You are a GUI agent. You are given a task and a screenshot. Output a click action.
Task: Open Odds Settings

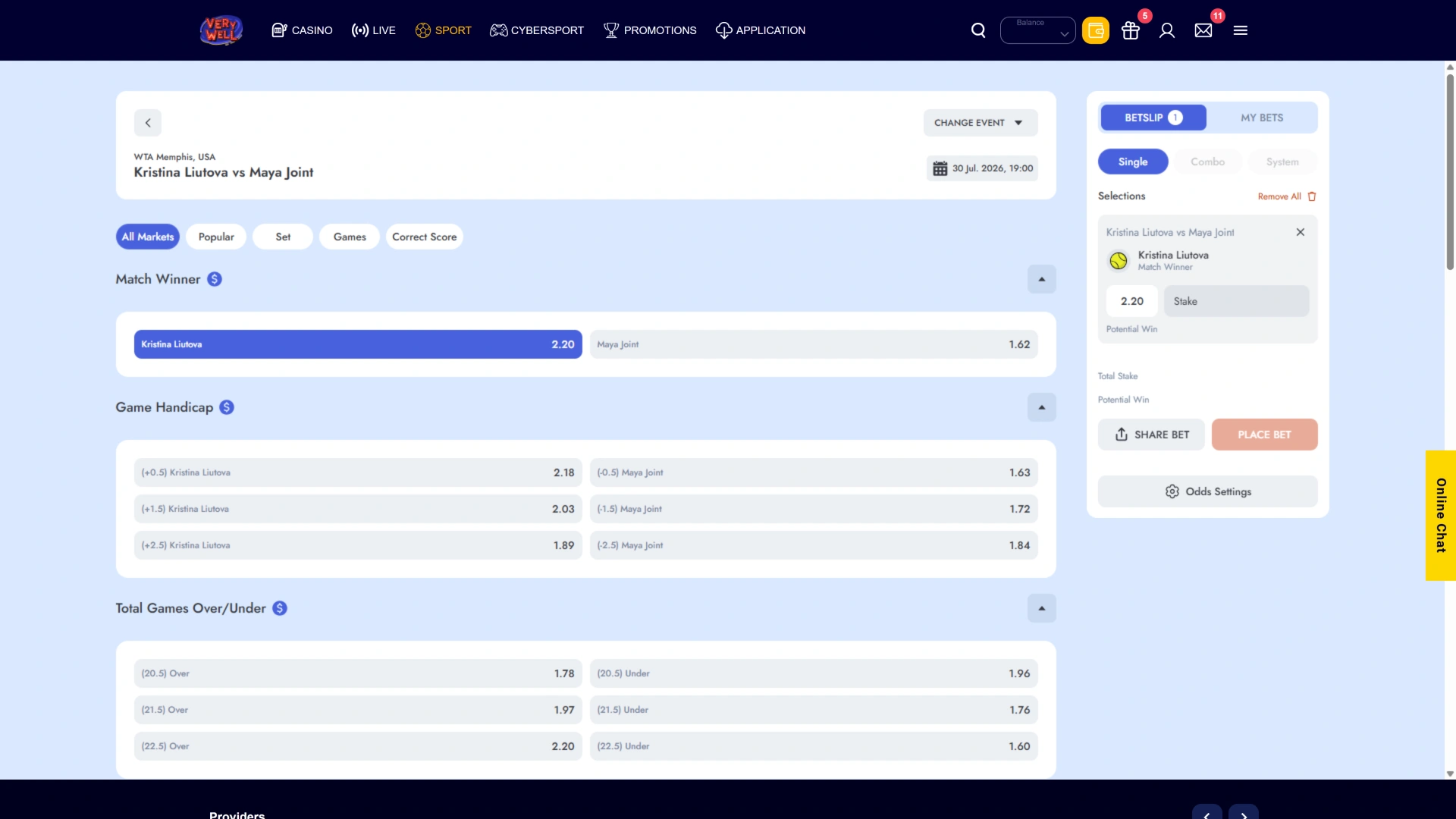(1207, 491)
